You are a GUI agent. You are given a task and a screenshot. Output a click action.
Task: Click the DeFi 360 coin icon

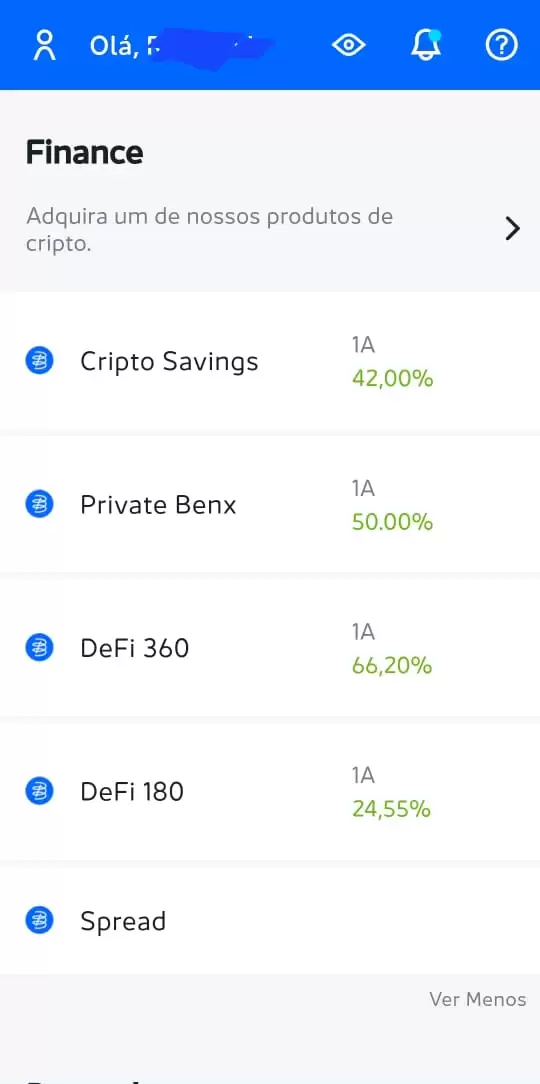click(x=39, y=648)
